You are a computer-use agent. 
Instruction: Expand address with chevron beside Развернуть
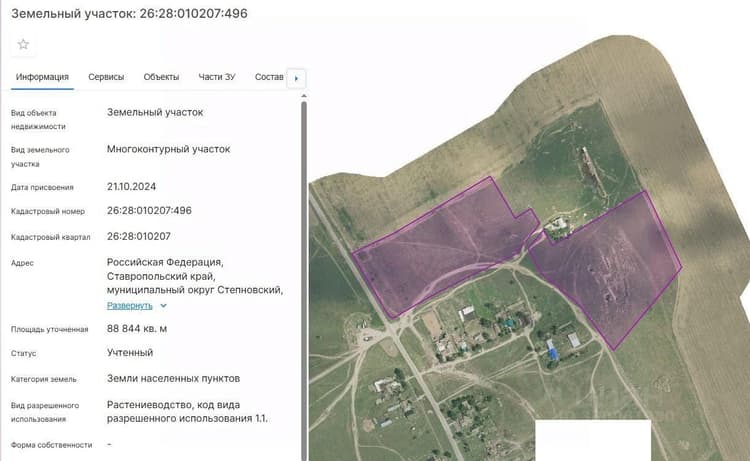tap(164, 306)
